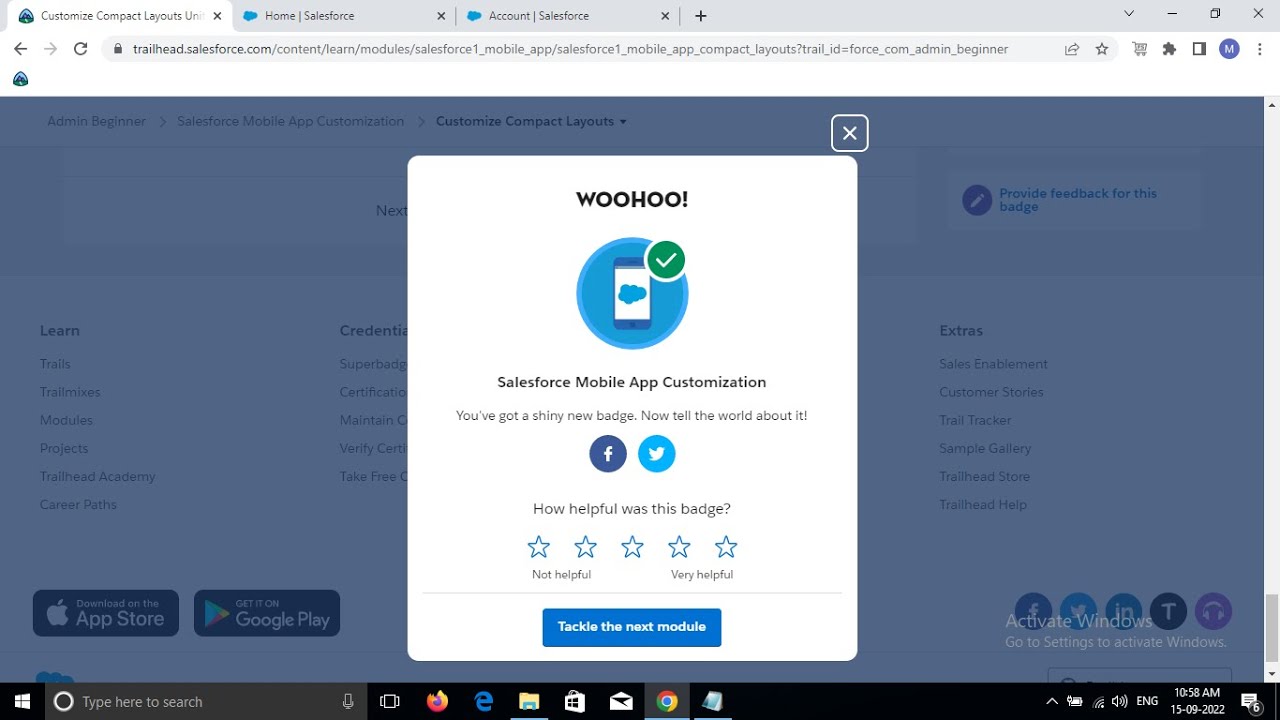
Task: Click browser tab search chevron
Action: tap(1129, 14)
